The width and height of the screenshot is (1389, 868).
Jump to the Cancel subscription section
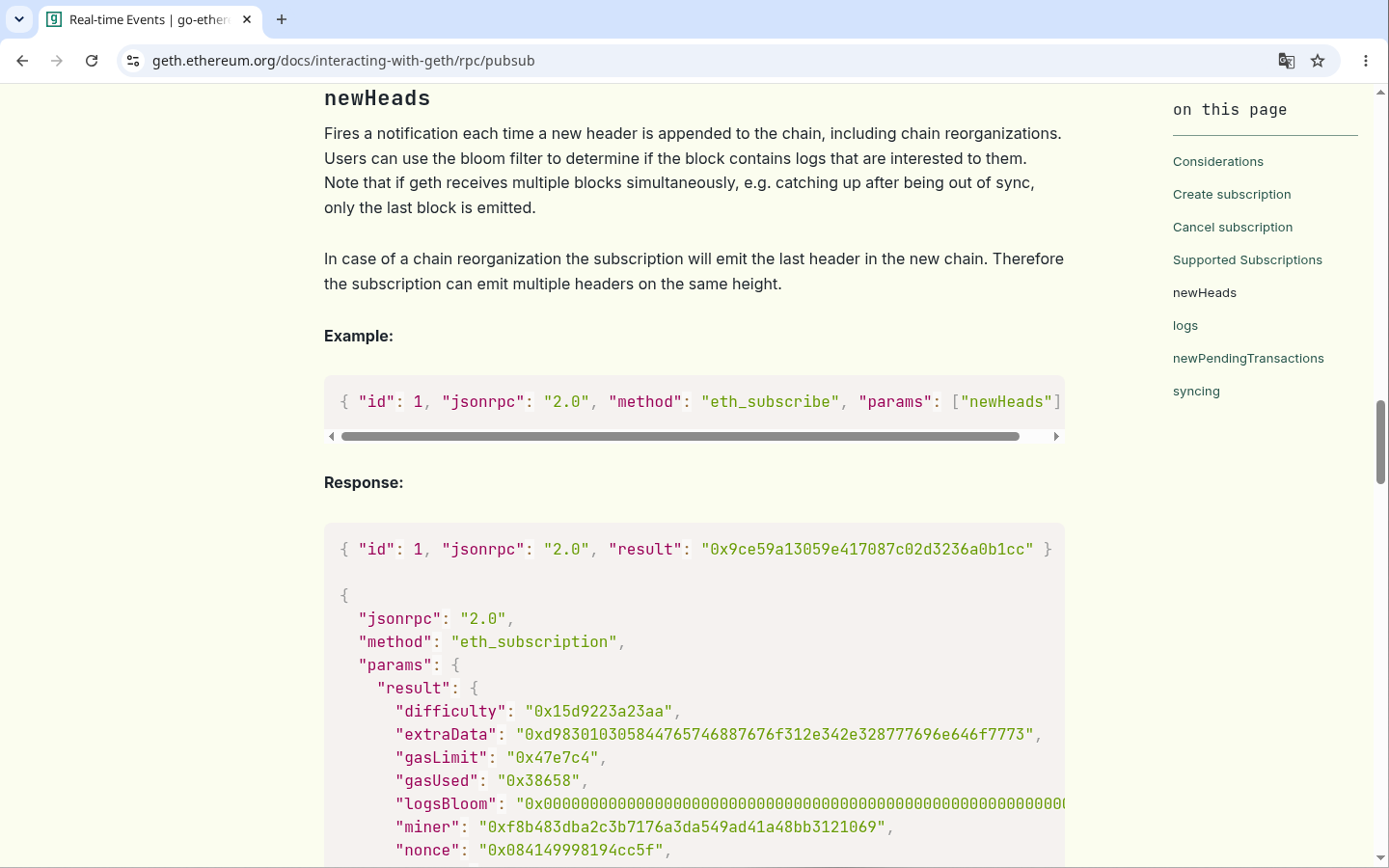click(x=1233, y=227)
